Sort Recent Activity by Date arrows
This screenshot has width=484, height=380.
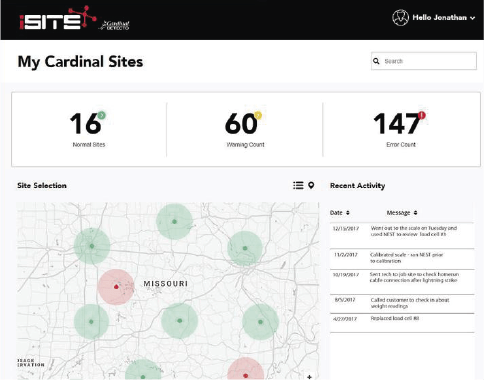(x=348, y=213)
